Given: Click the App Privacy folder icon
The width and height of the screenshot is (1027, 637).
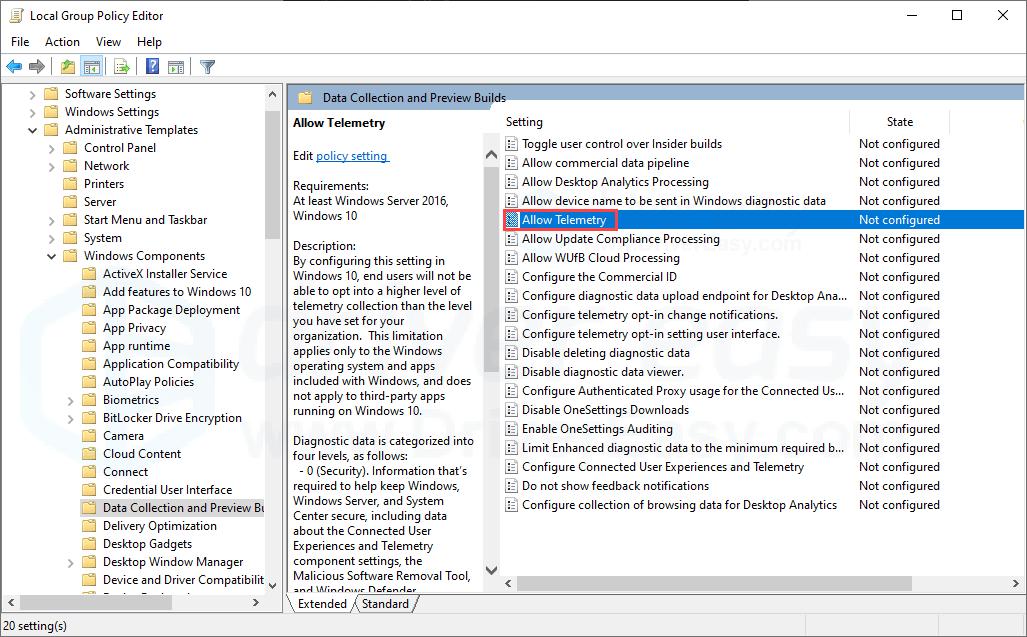Looking at the screenshot, I should click(x=90, y=328).
